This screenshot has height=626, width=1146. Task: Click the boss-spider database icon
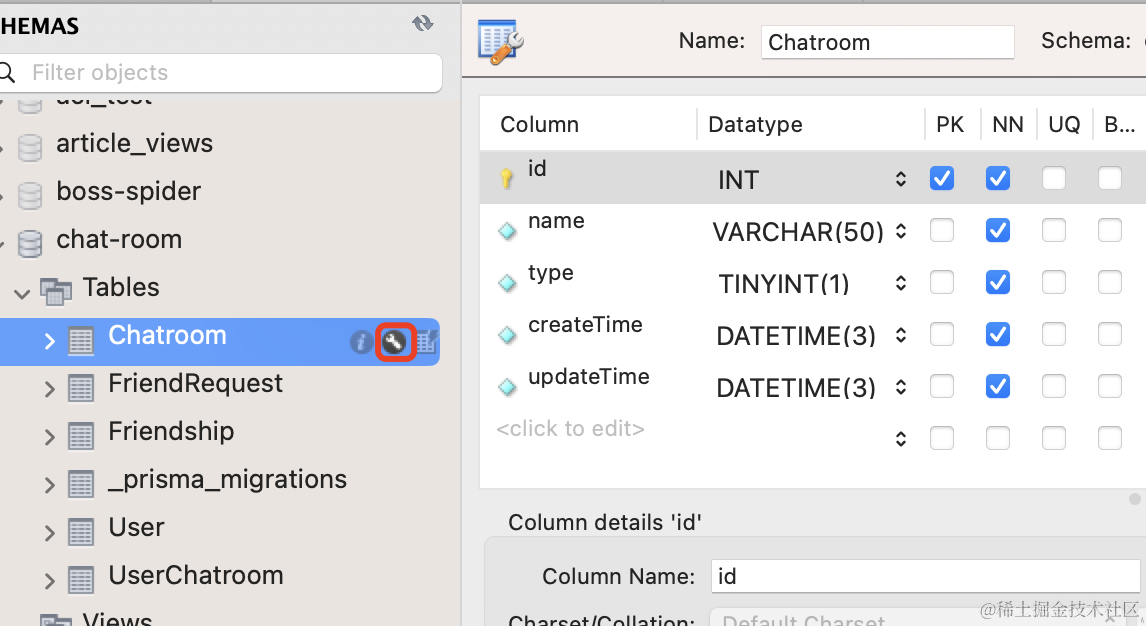(31, 193)
